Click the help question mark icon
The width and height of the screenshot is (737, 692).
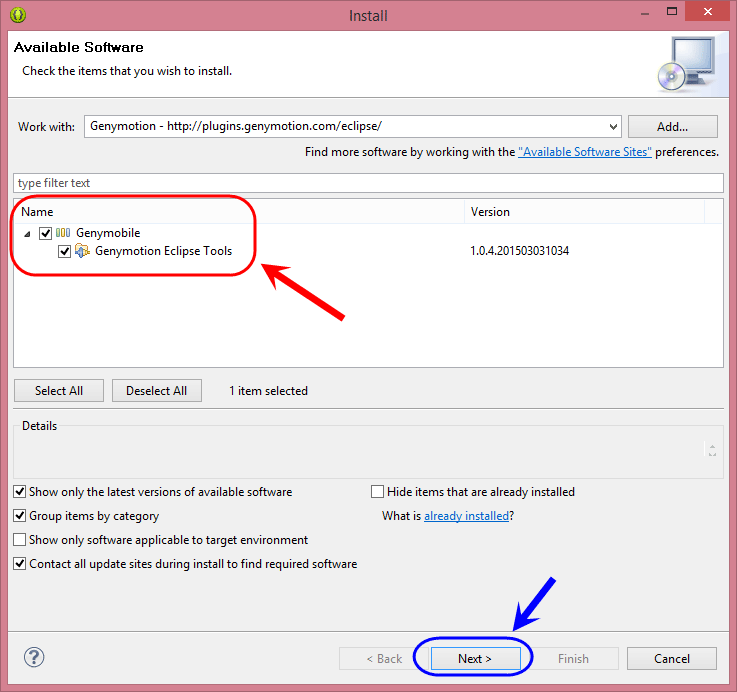click(x=34, y=657)
